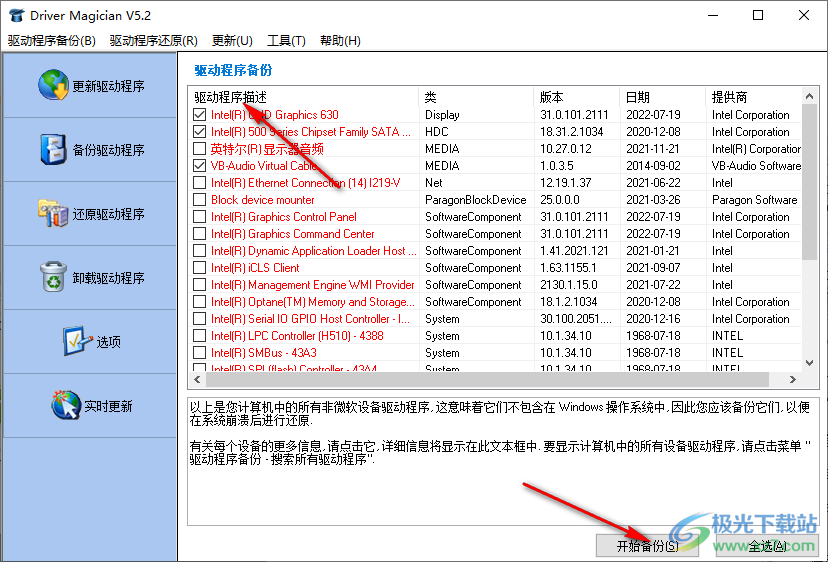The height and width of the screenshot is (562, 828).
Task: Click the list's scroll left arrow
Action: click(x=197, y=379)
